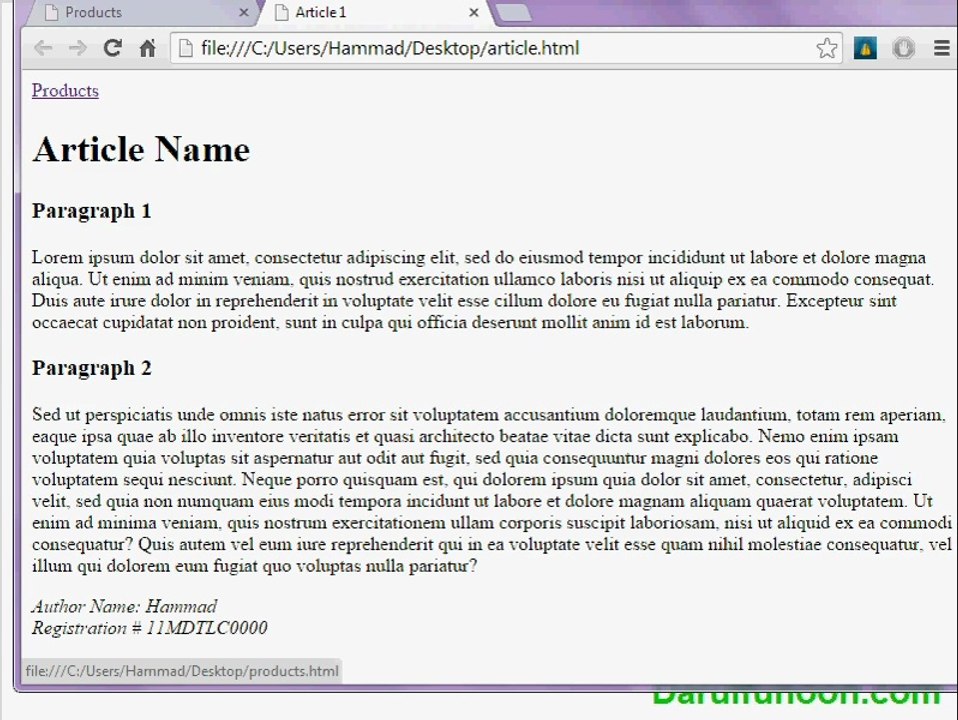Follow the Products hyperlink

[65, 90]
